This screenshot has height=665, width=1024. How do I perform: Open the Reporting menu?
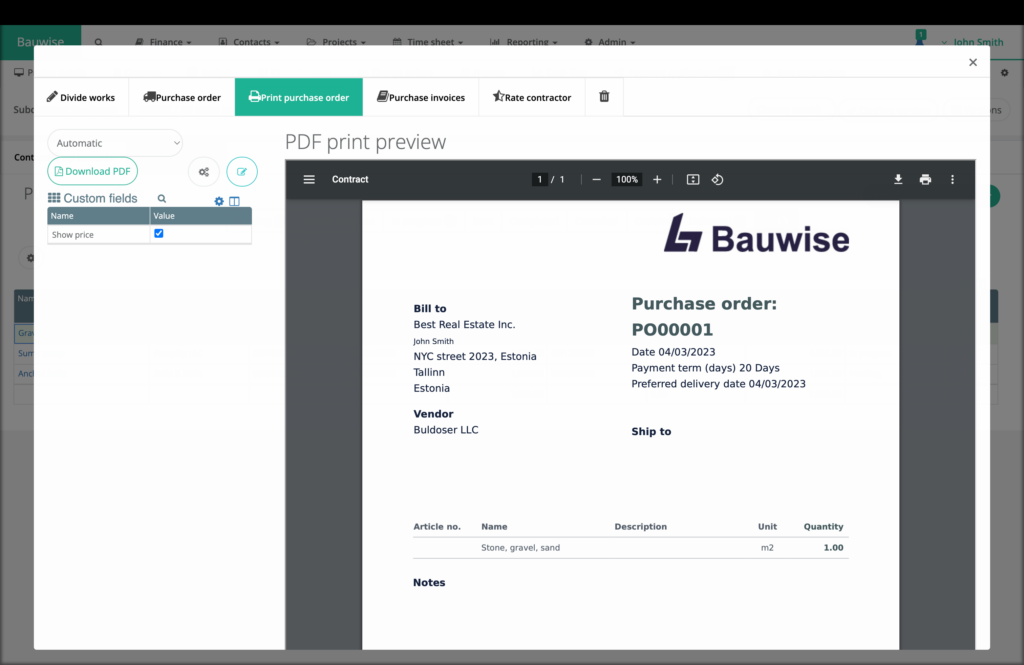(524, 41)
